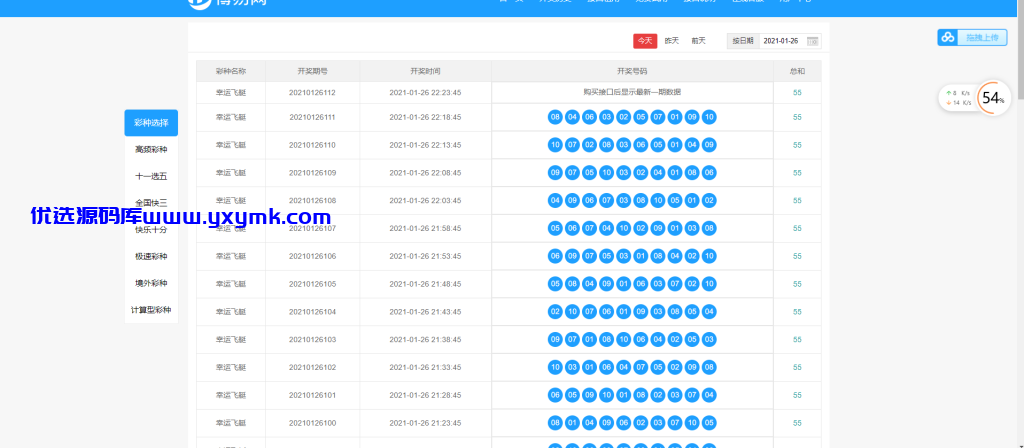Click the issue number 20210126112
1024x448 pixels.
(312, 93)
